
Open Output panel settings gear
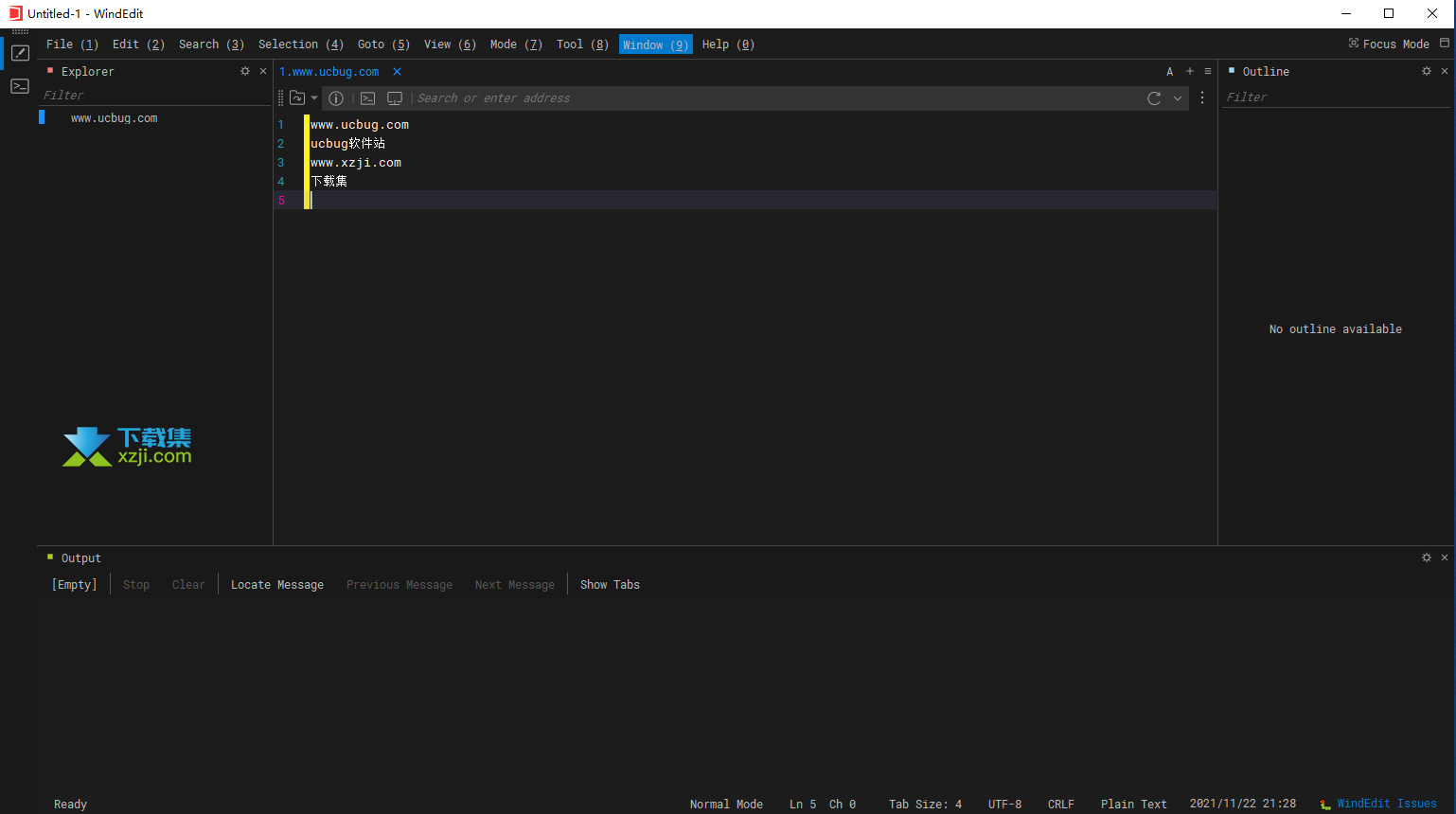point(1427,557)
